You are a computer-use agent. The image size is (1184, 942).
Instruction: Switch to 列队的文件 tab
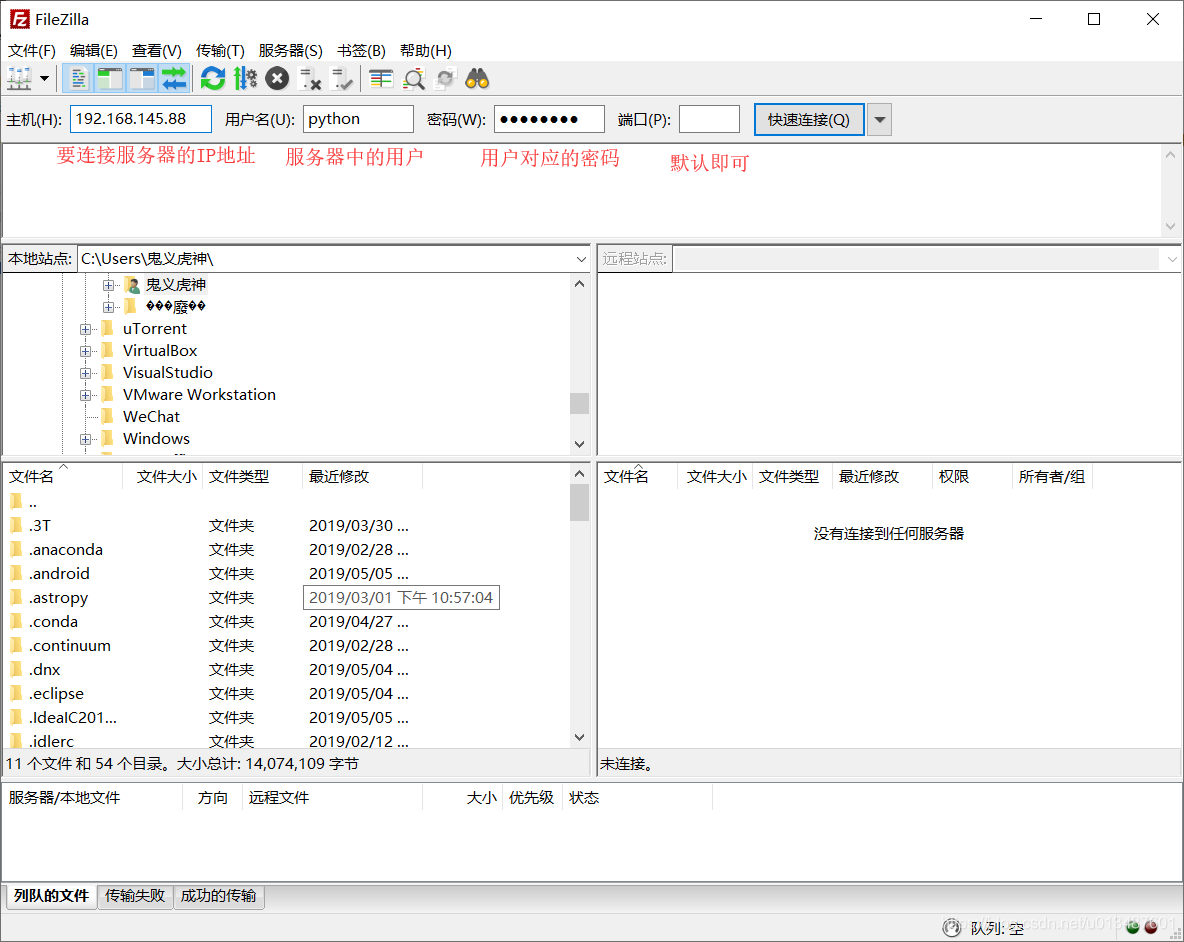tap(51, 896)
